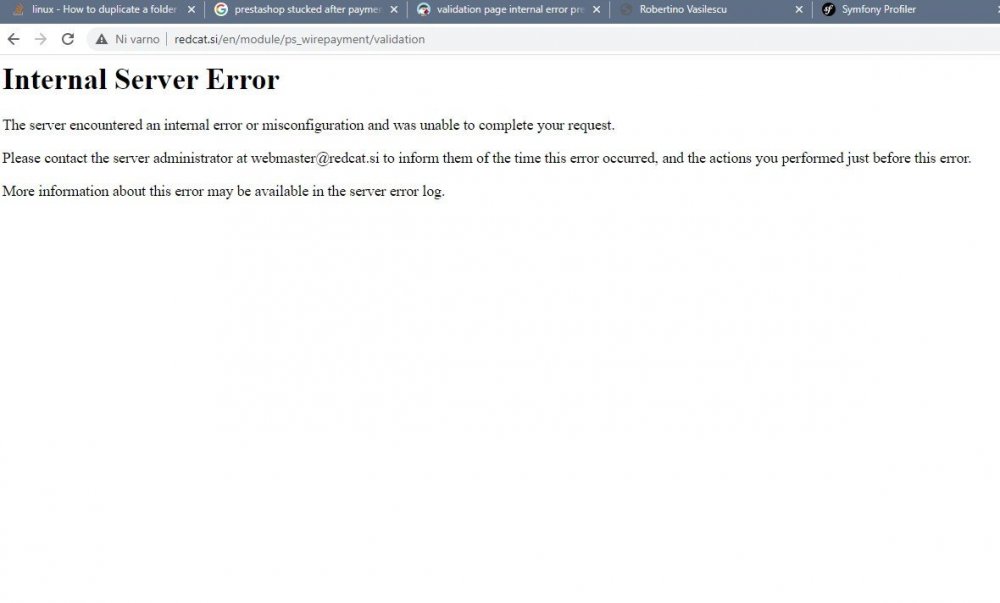Click the forward navigation arrow
Viewport: 1000px width, 603px height.
40,39
